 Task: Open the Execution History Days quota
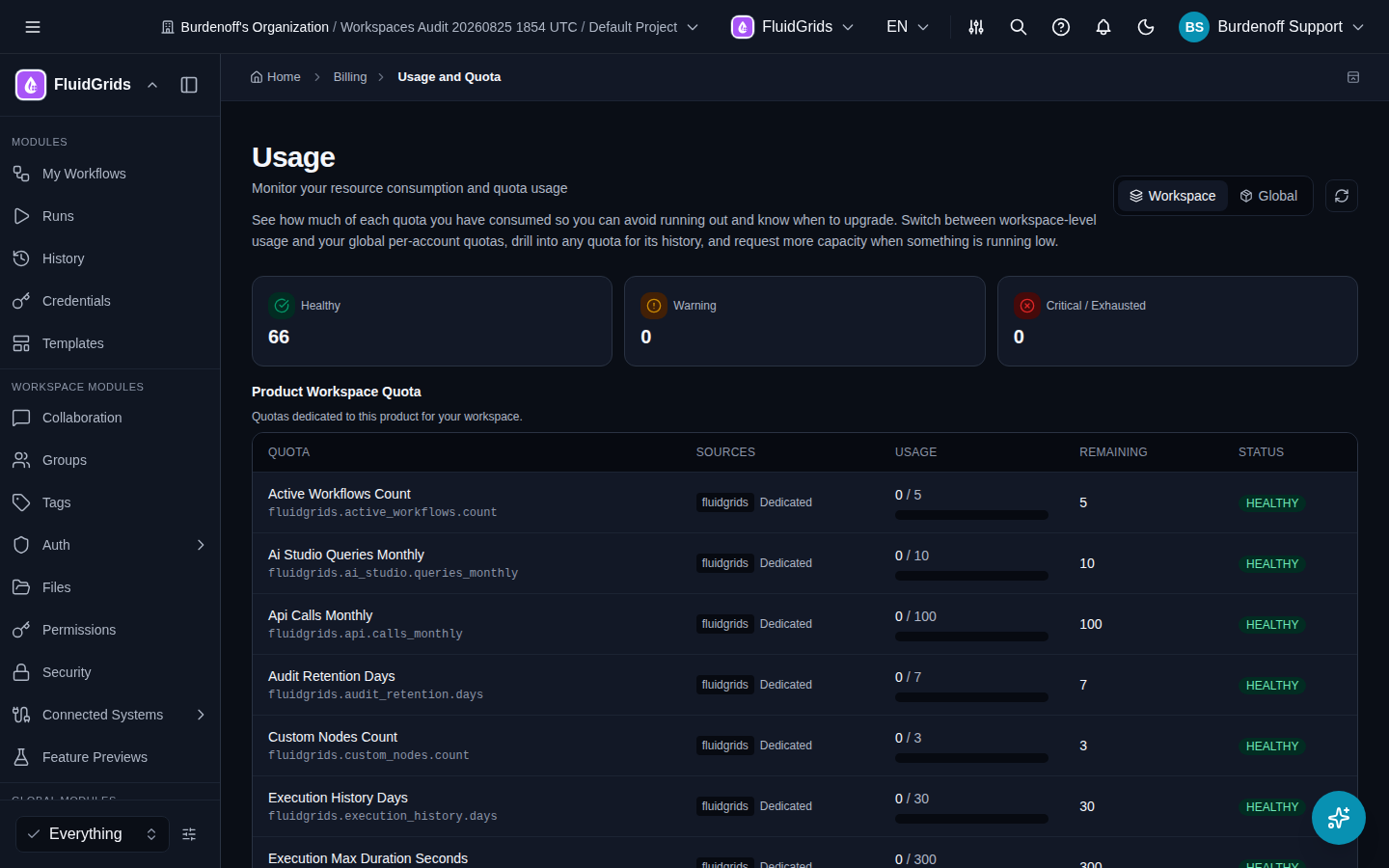(804, 806)
